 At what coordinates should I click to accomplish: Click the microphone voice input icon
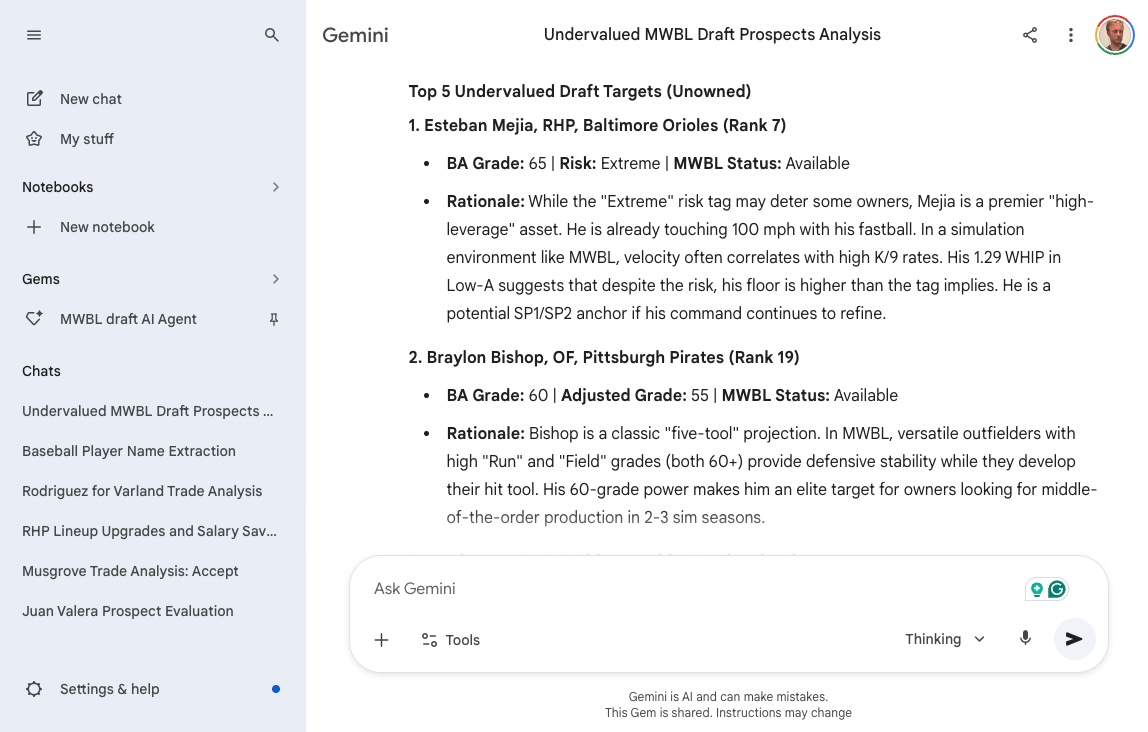pos(1025,639)
